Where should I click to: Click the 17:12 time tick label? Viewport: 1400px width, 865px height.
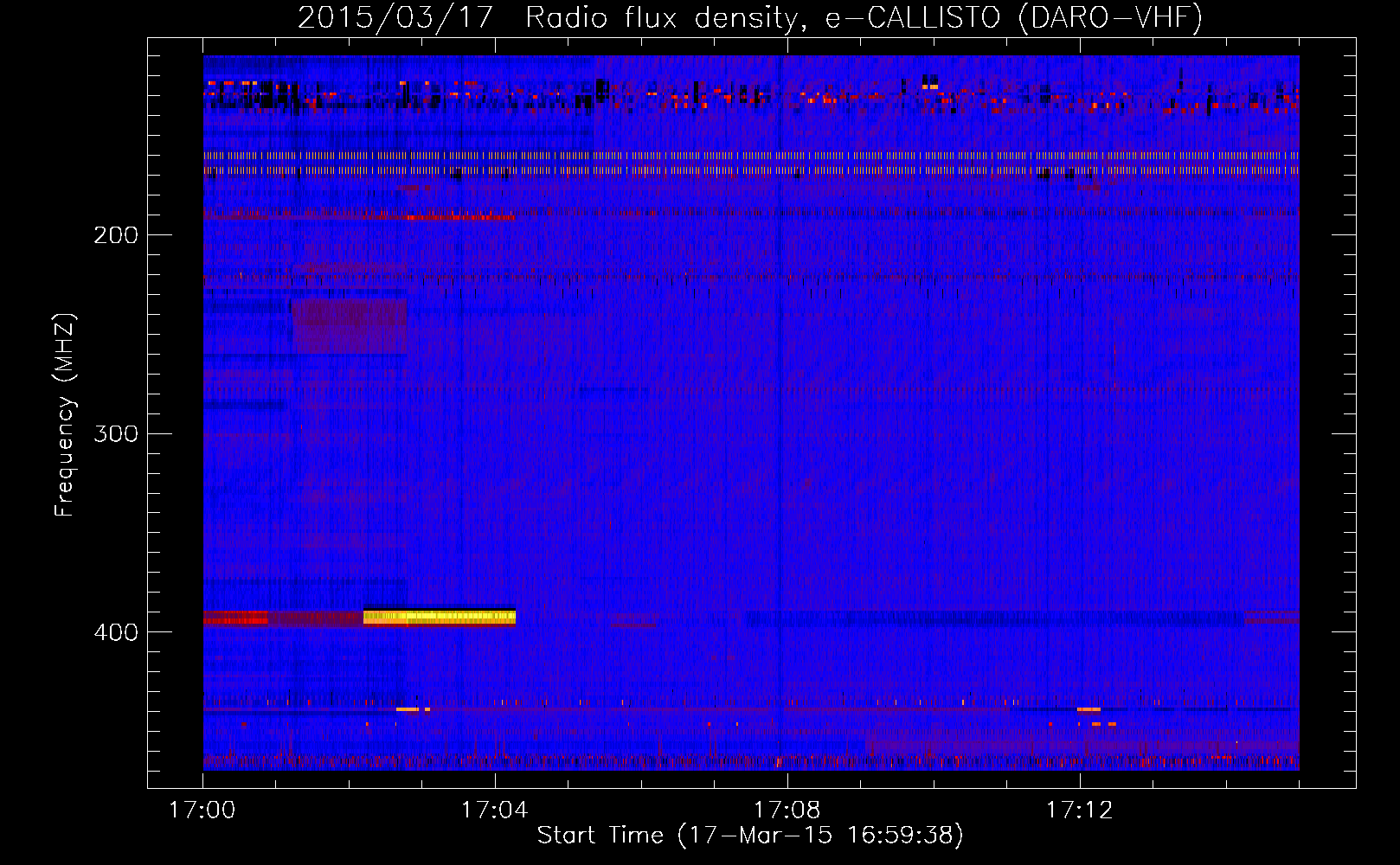click(x=1080, y=811)
